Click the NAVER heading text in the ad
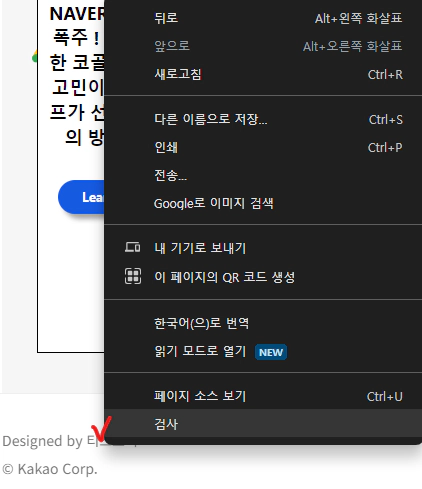The width and height of the screenshot is (422, 489). click(77, 14)
